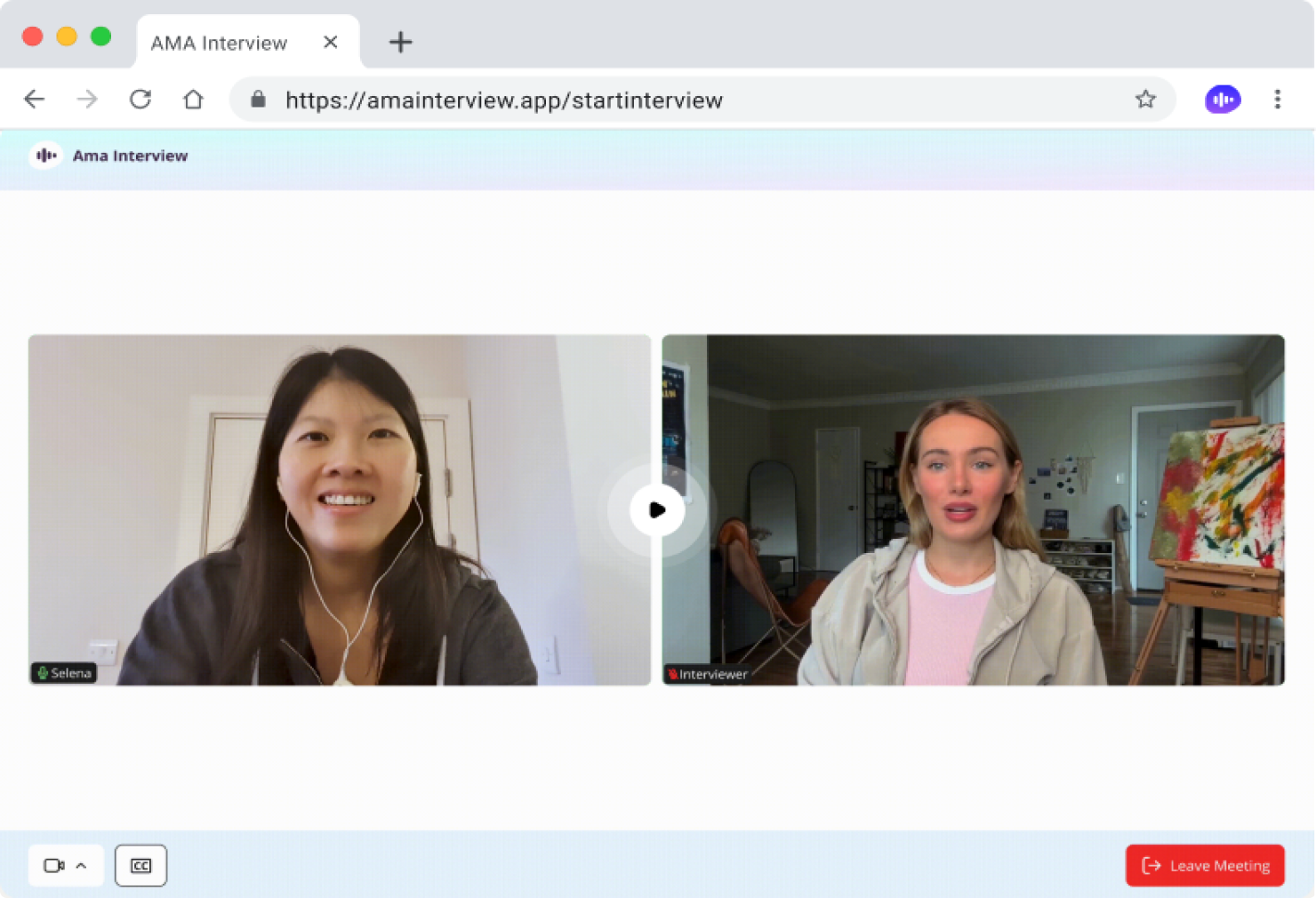Bookmark the page with the star icon

pos(1145,100)
